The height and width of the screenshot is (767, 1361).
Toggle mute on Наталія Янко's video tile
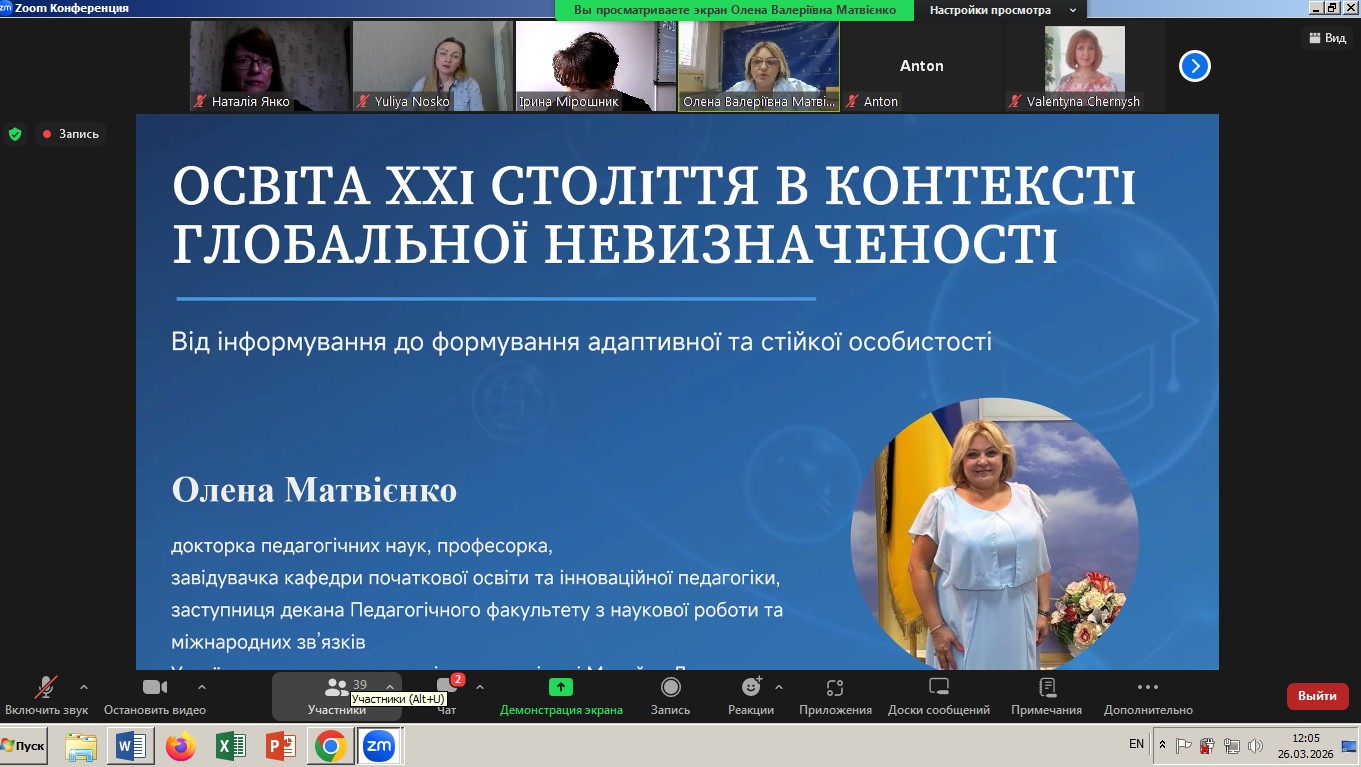click(x=198, y=101)
